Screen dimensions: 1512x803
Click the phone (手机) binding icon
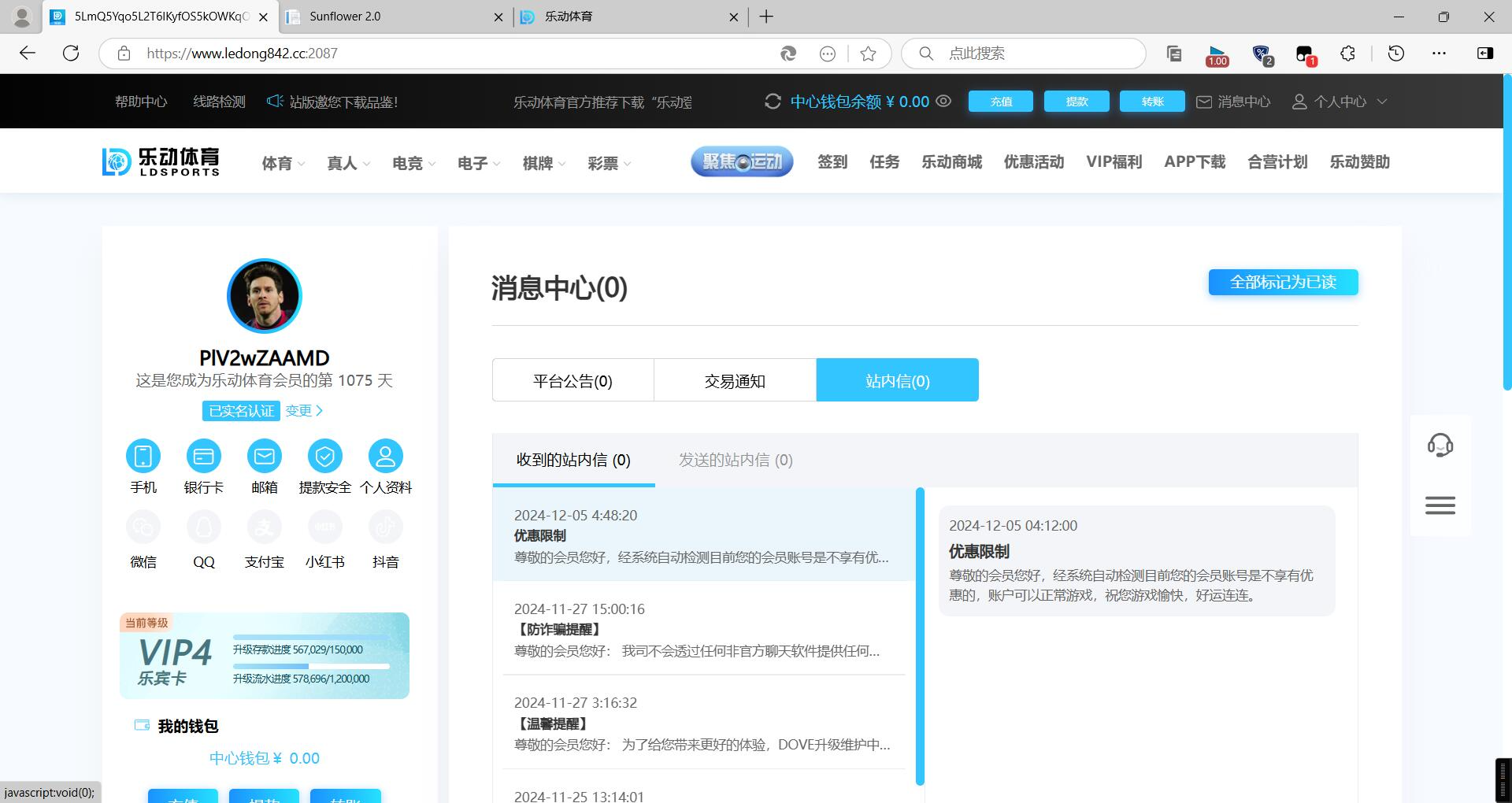click(x=143, y=456)
